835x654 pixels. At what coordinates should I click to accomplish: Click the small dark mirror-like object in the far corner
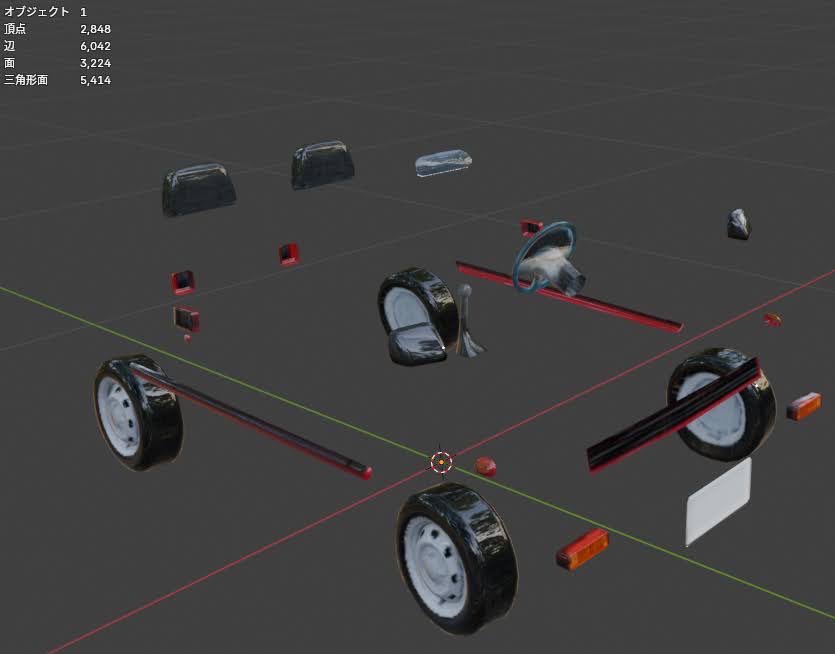740,224
